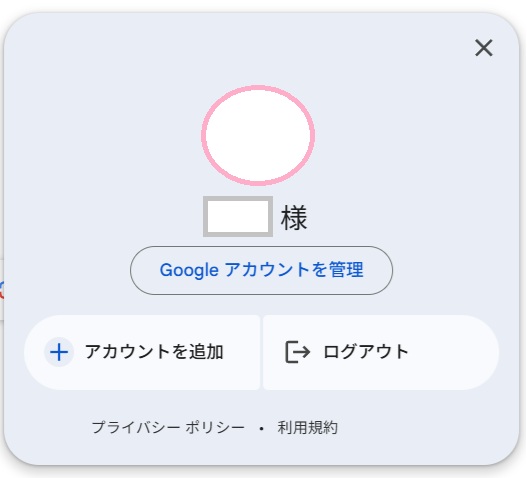
Task: Click the 様 honorific beside the name
Action: [x=294, y=218]
